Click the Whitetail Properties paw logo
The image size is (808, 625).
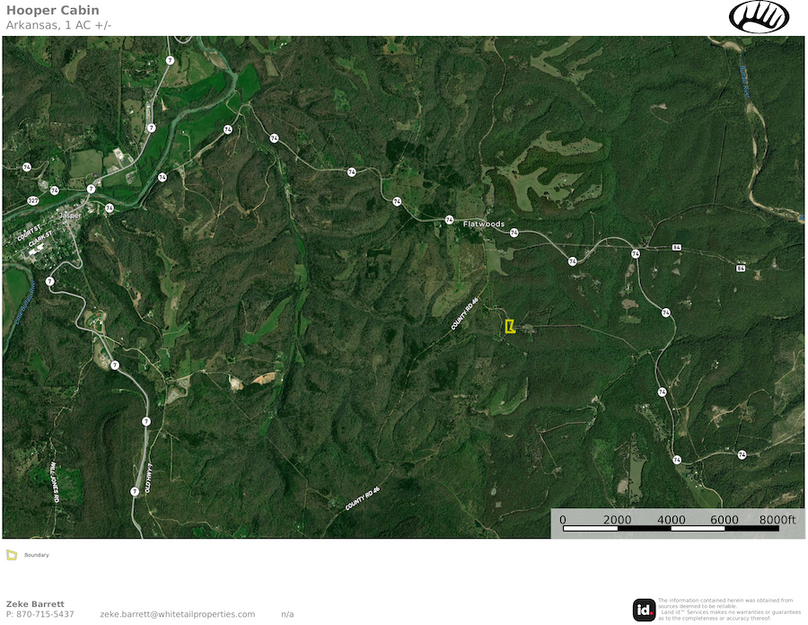759,17
